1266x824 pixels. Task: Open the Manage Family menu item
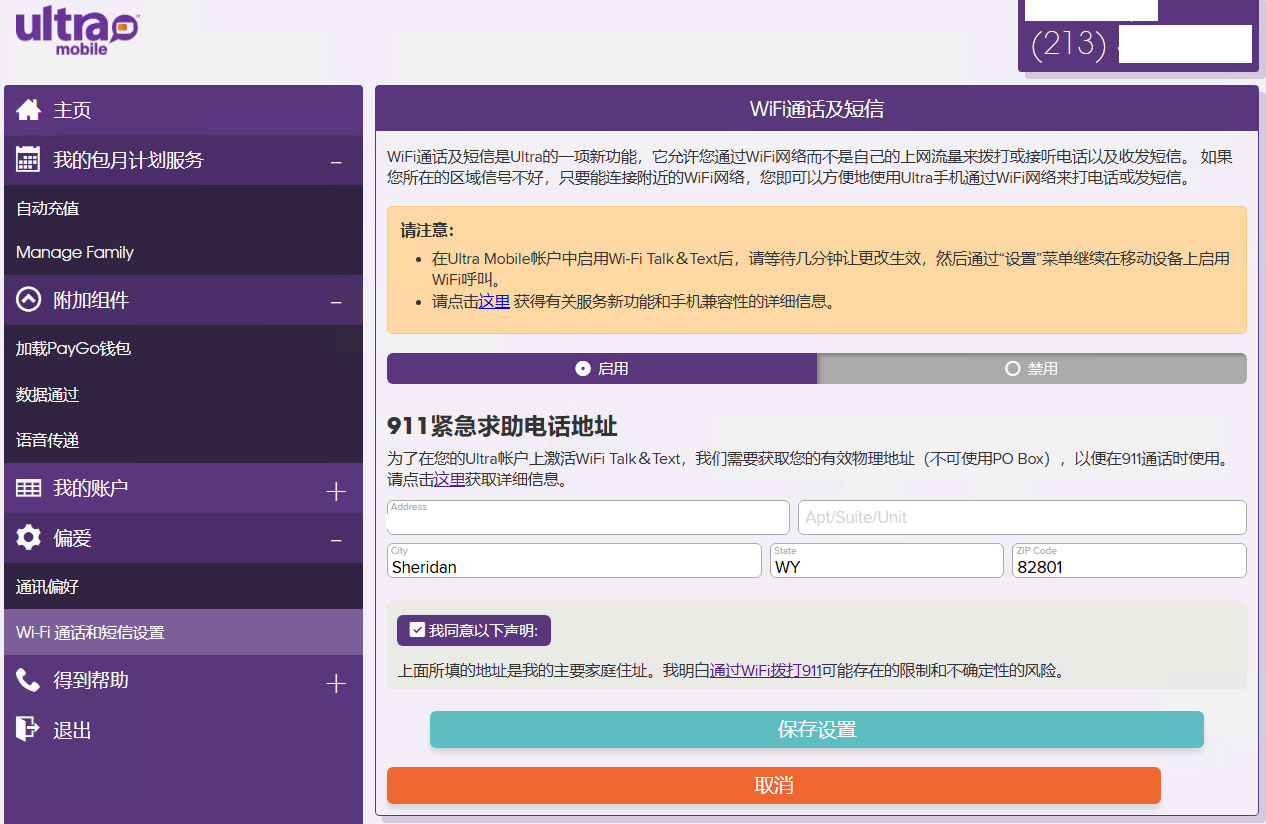(75, 253)
